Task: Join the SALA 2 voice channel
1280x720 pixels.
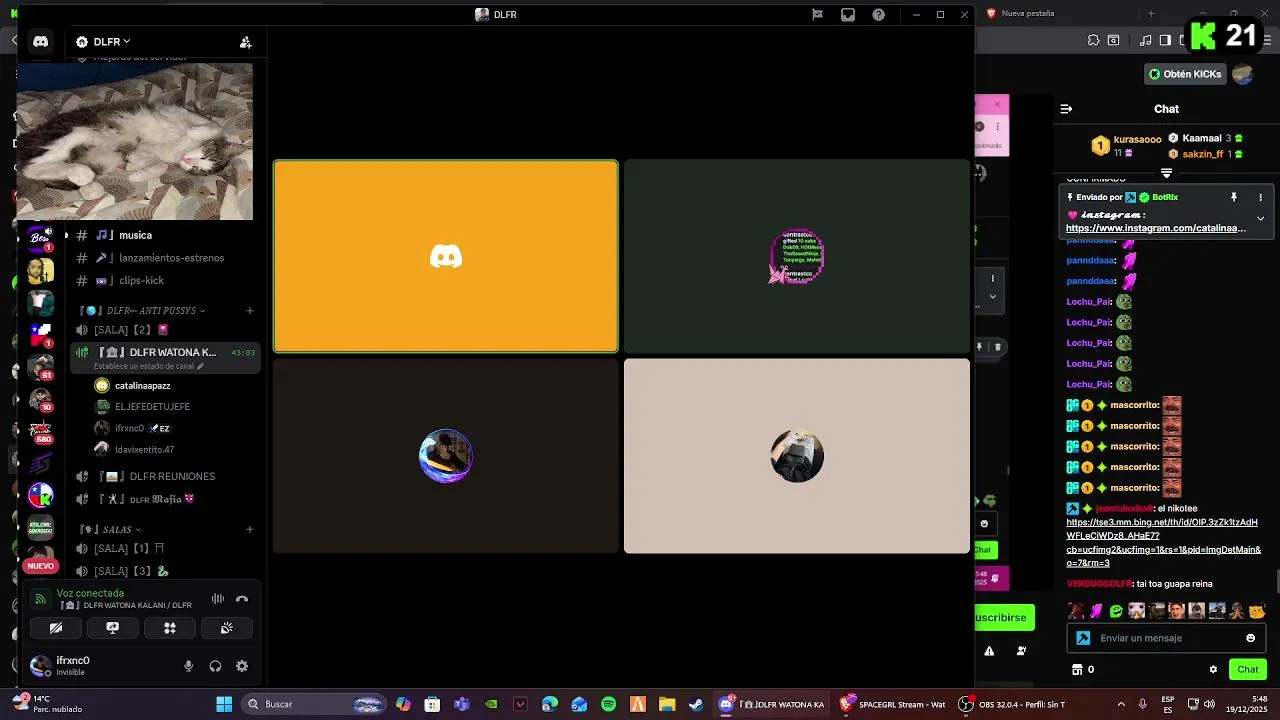Action: [x=165, y=330]
